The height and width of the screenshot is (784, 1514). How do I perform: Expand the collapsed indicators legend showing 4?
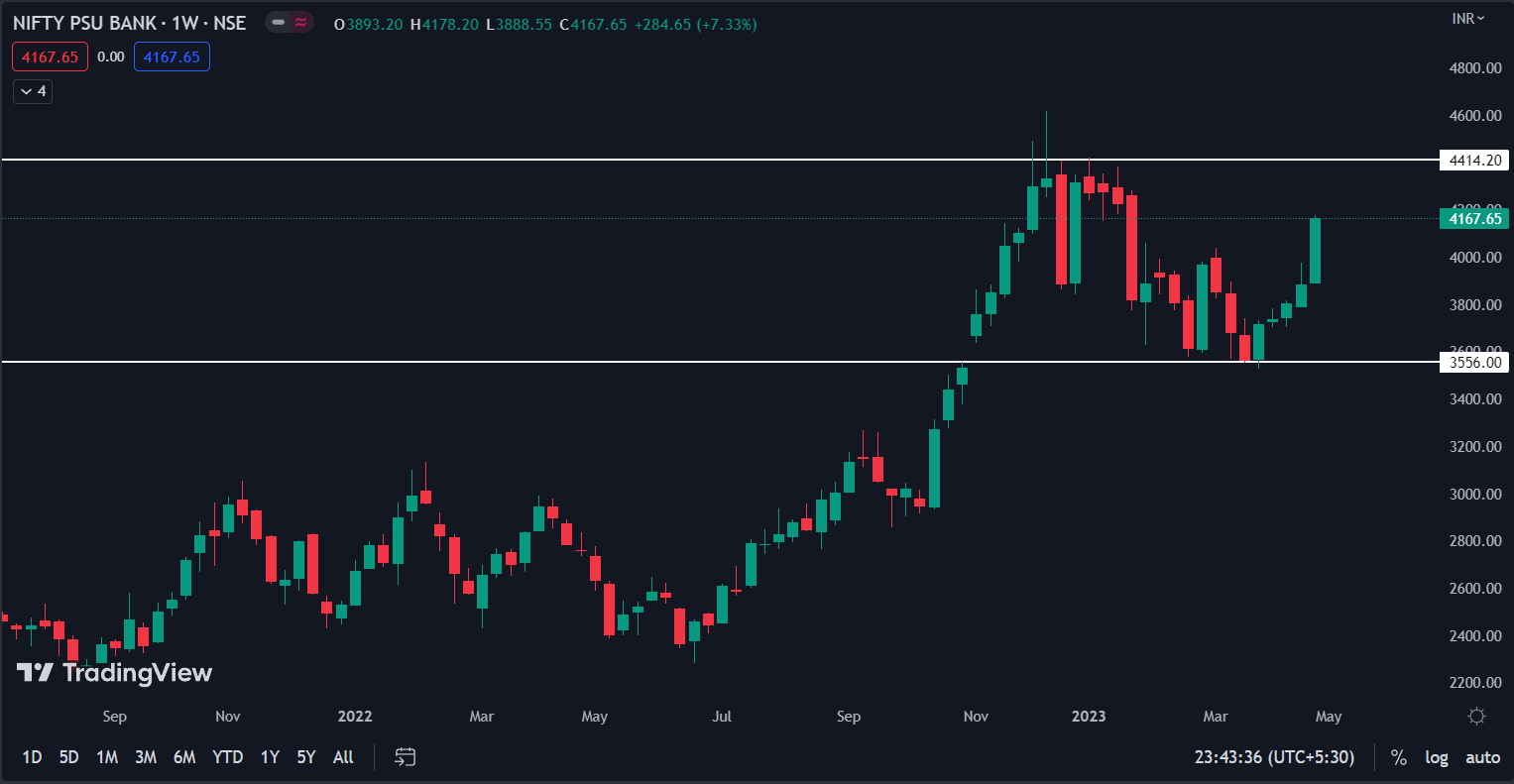(x=33, y=91)
